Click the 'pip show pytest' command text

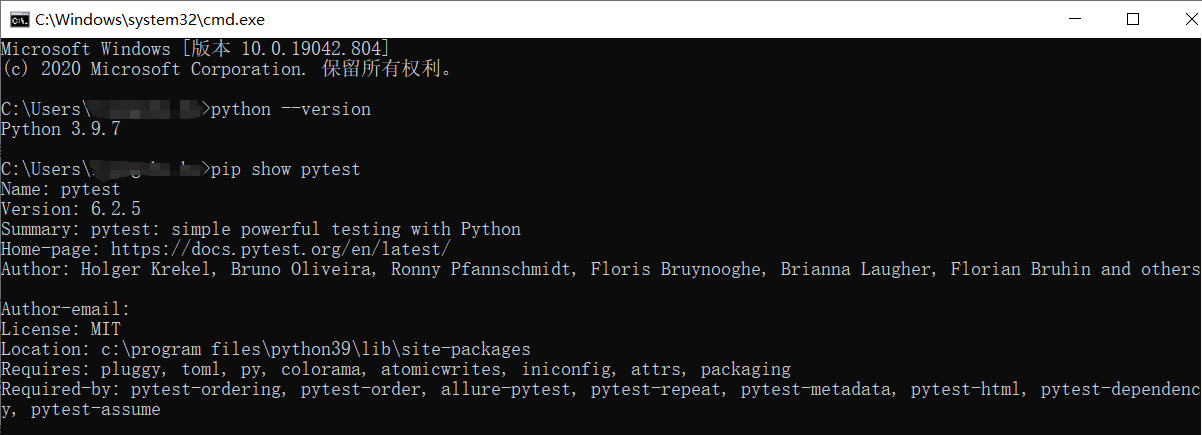tap(286, 169)
